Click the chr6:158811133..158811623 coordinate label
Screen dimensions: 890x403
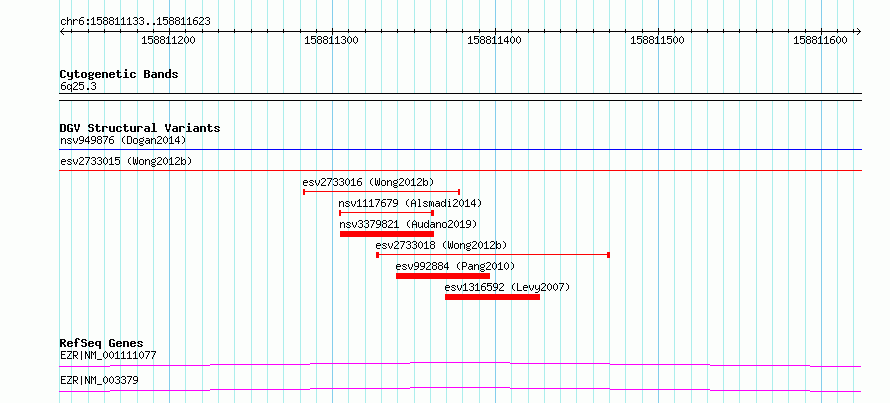(x=135, y=22)
